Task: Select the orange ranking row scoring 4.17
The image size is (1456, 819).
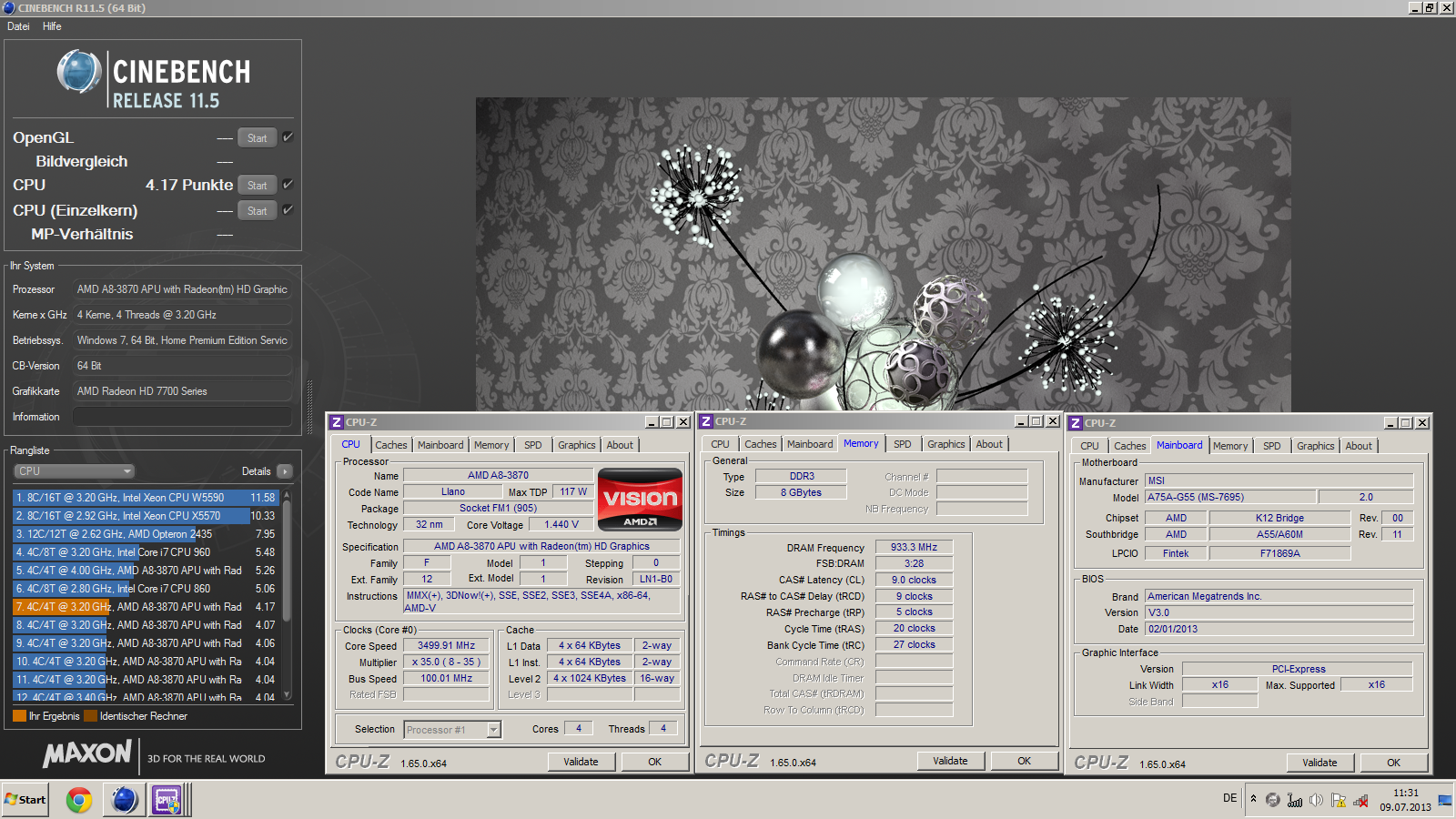Action: [x=145, y=607]
